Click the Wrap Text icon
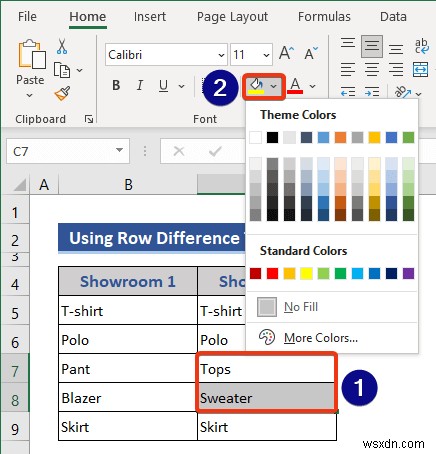The image size is (436, 454). (x=422, y=46)
